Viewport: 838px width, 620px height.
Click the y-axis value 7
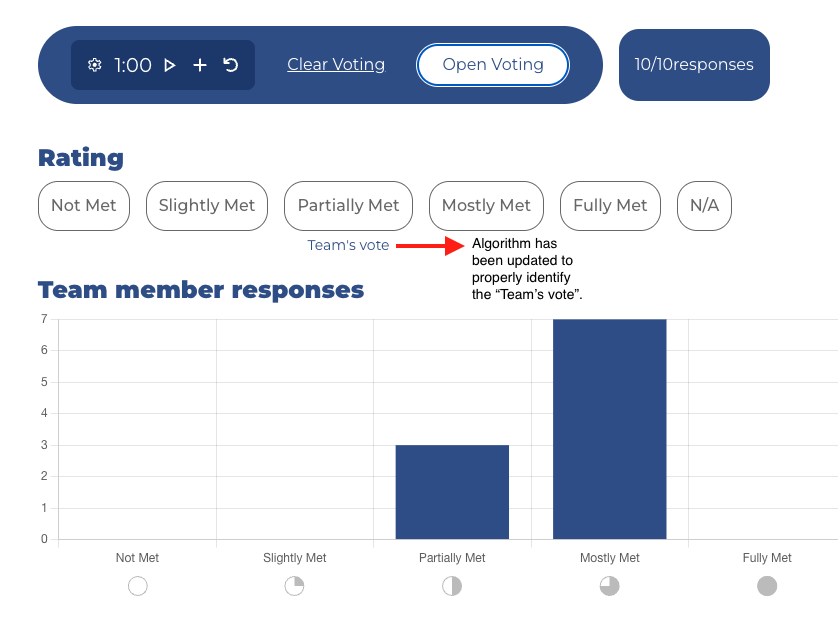click(x=44, y=319)
